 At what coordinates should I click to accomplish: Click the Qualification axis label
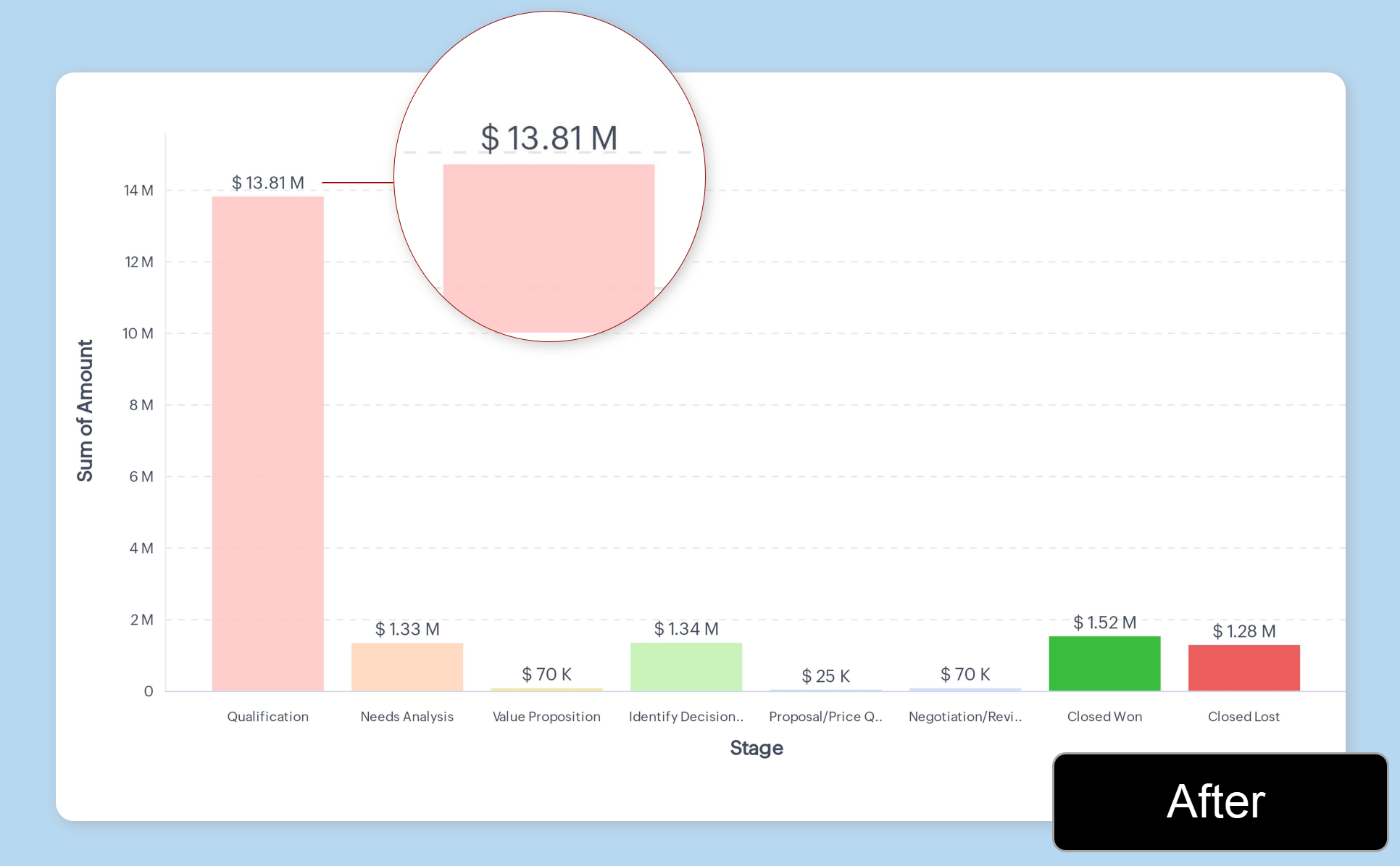click(267, 717)
